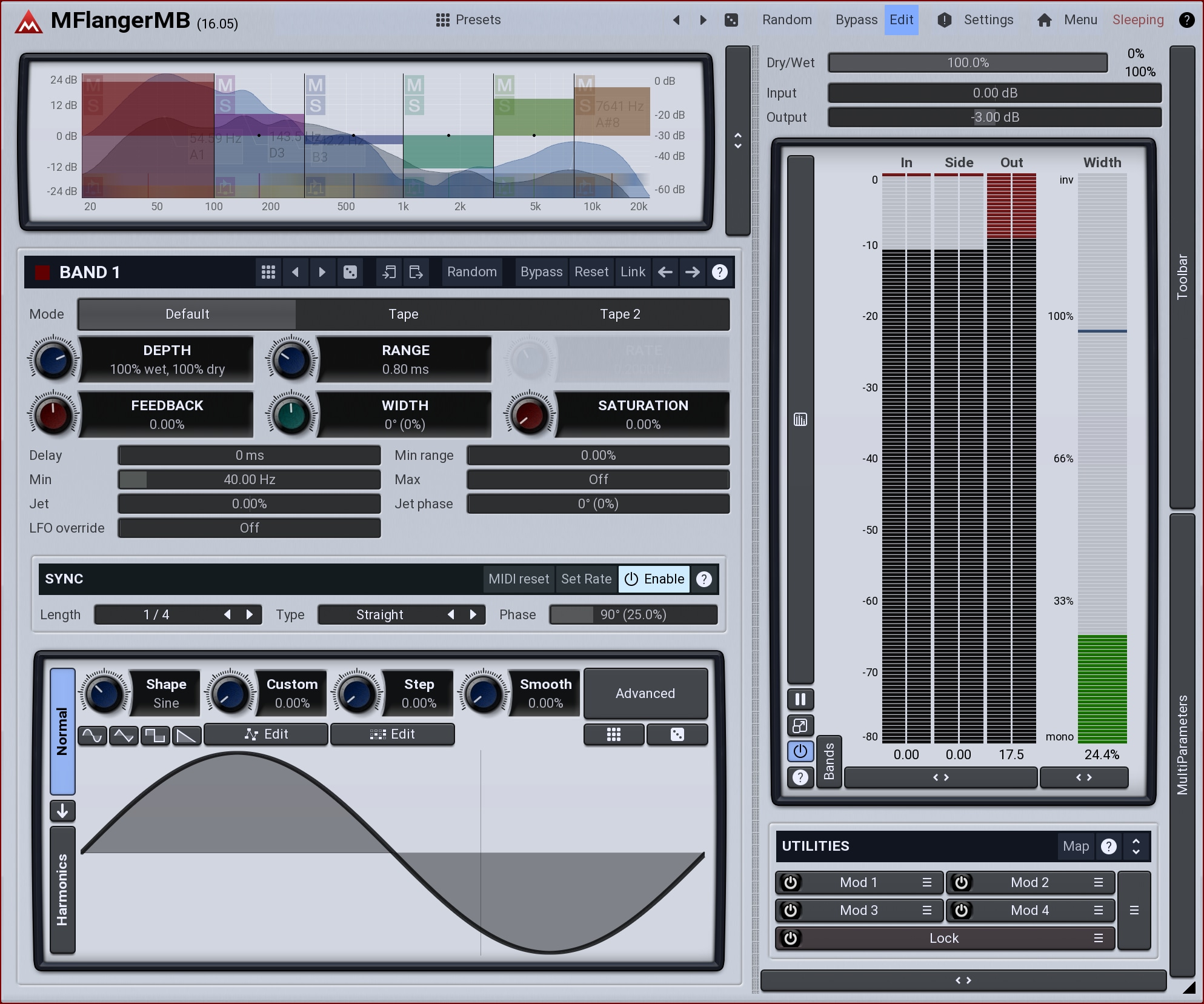Screen dimensions: 1204x1004
Task: Toggle Edit mode in top bar
Action: coord(902,20)
